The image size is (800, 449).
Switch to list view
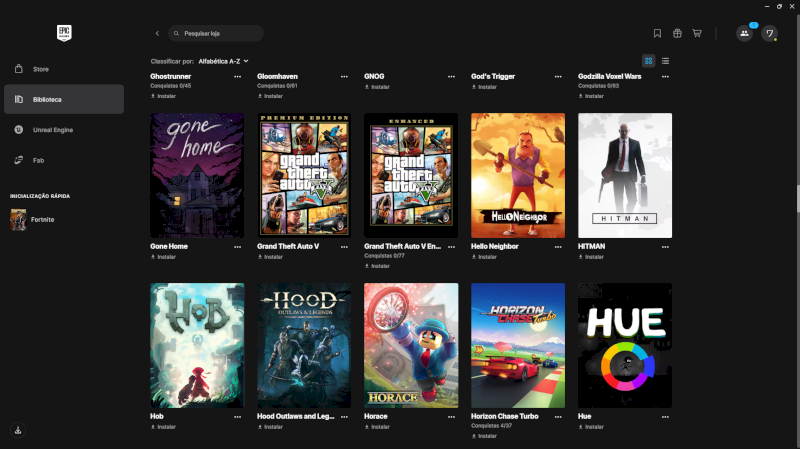(x=665, y=61)
